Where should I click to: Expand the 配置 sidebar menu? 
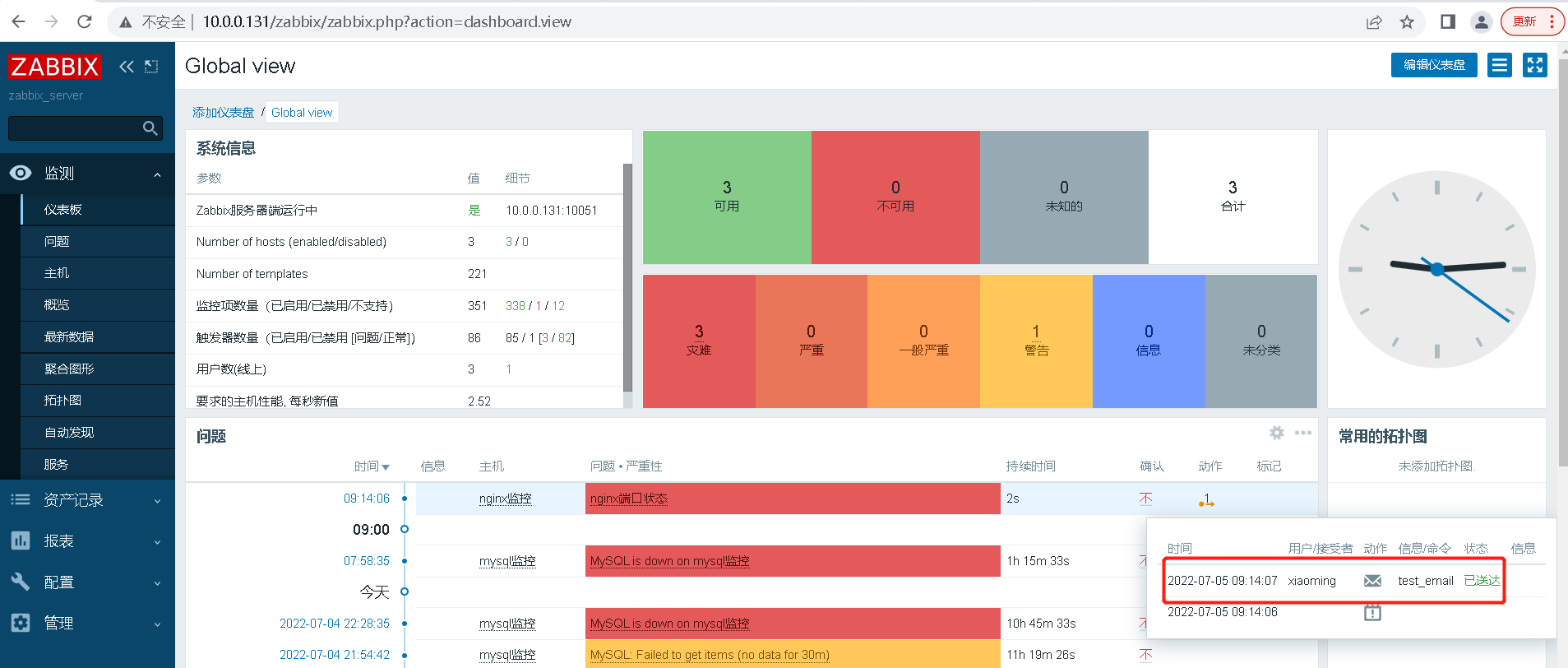[x=87, y=582]
